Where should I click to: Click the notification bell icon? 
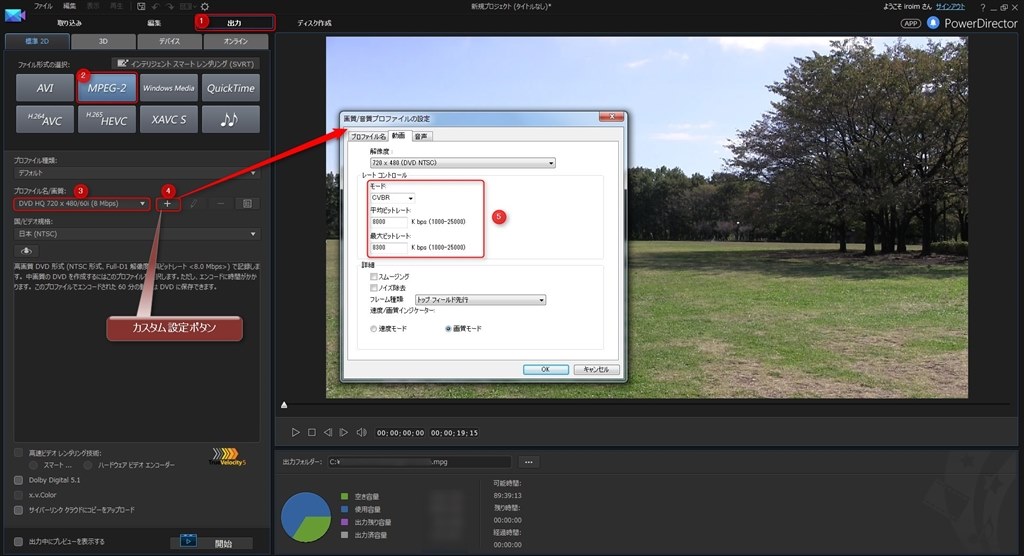pyautogui.click(x=933, y=23)
